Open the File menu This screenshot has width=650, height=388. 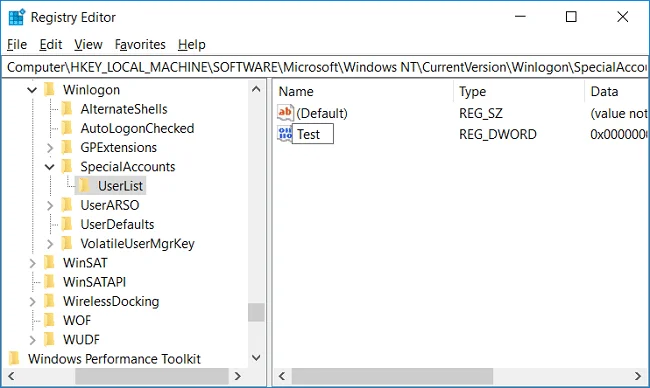pyautogui.click(x=17, y=44)
